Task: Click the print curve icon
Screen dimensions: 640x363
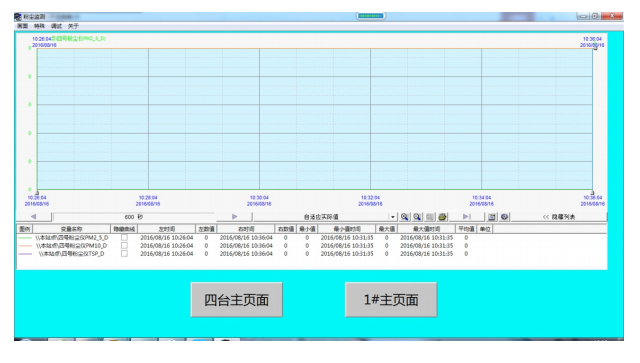Action: point(442,217)
